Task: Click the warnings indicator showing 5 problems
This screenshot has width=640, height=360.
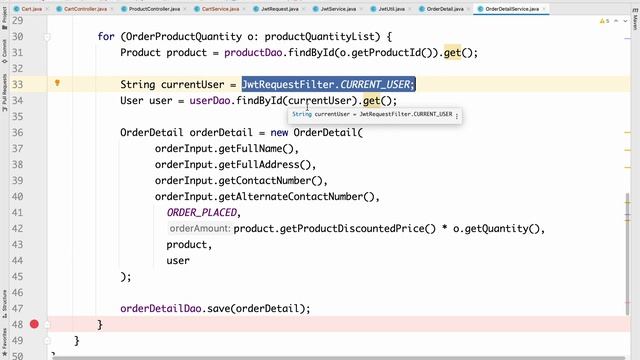Action: click(x=604, y=21)
